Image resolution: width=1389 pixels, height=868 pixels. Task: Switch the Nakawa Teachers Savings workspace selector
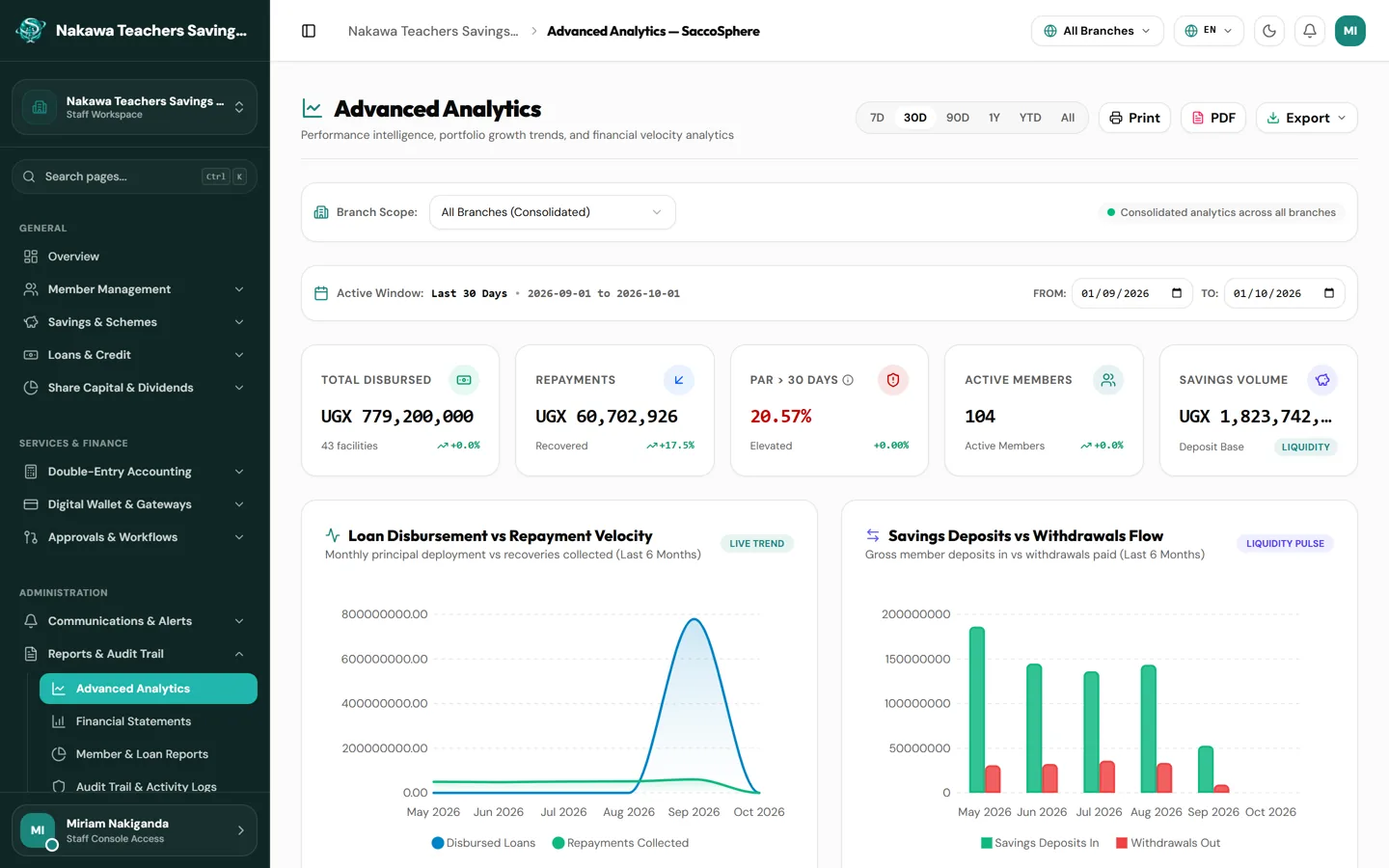pos(134,107)
